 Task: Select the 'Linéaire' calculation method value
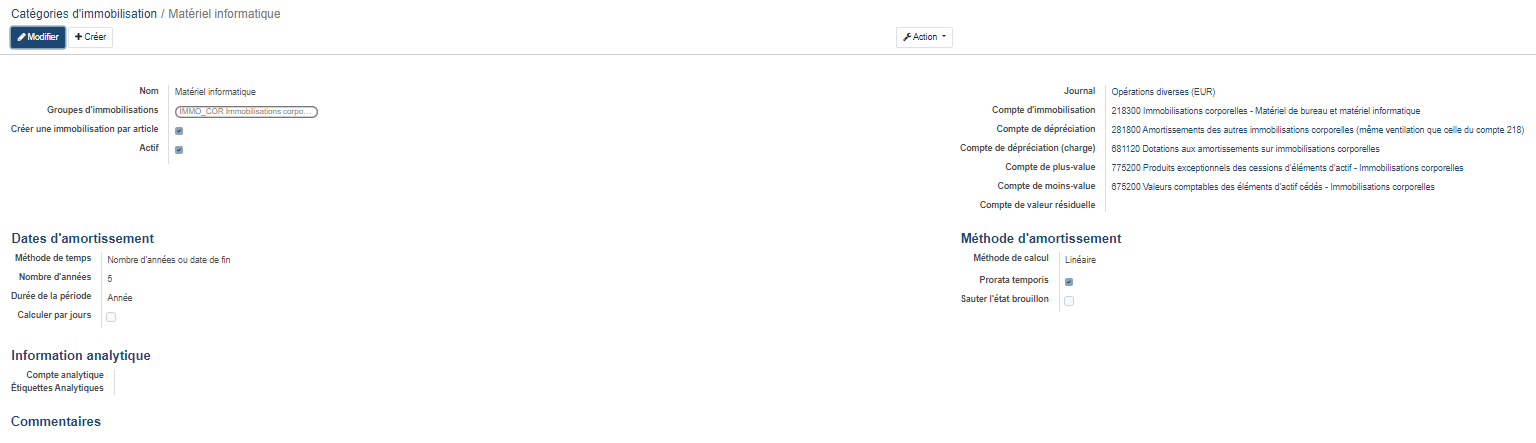point(1081,260)
